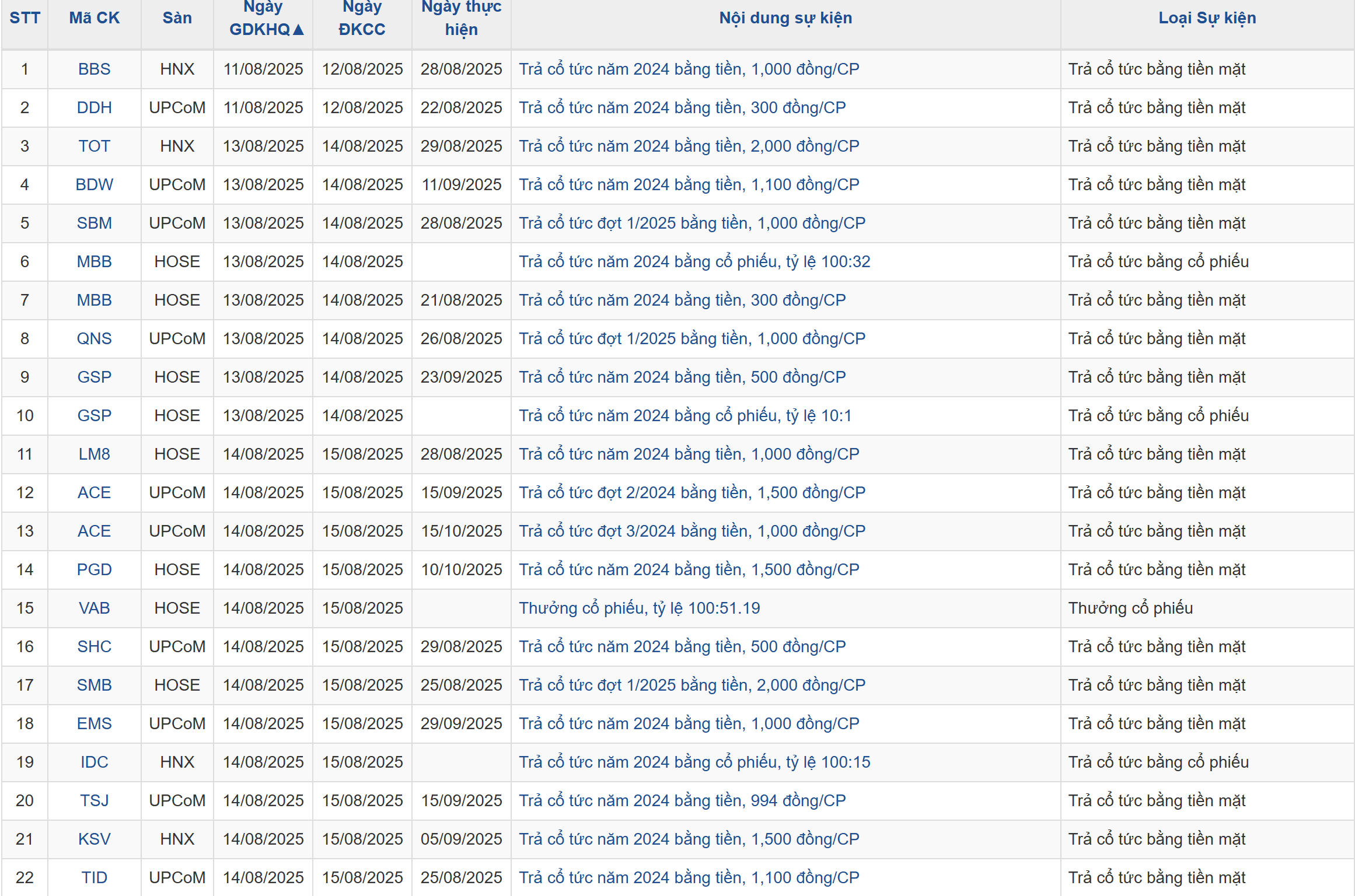
Task: Open the VAB stock code link
Action: 94,608
